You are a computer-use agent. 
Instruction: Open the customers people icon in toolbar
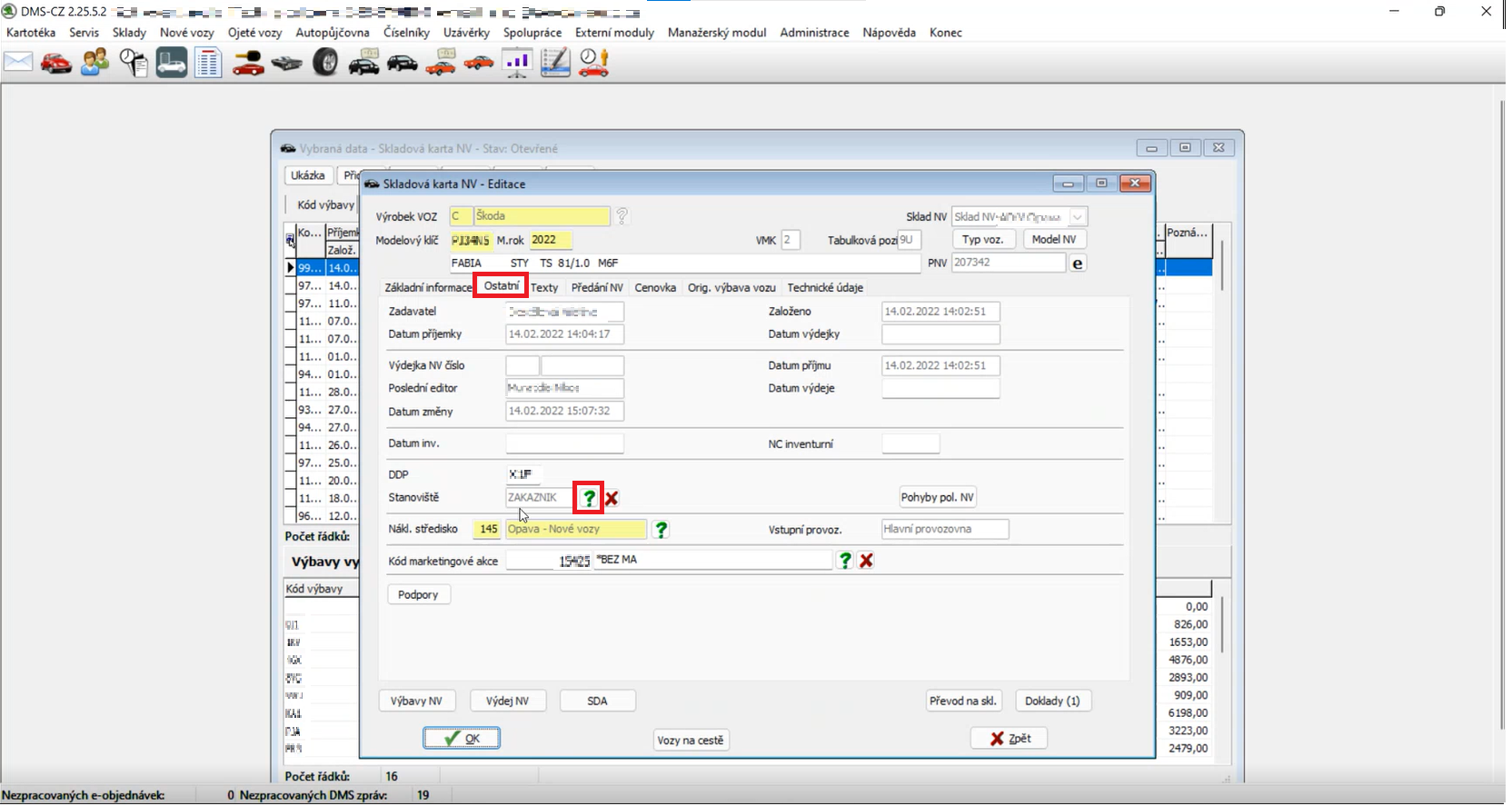(x=94, y=62)
